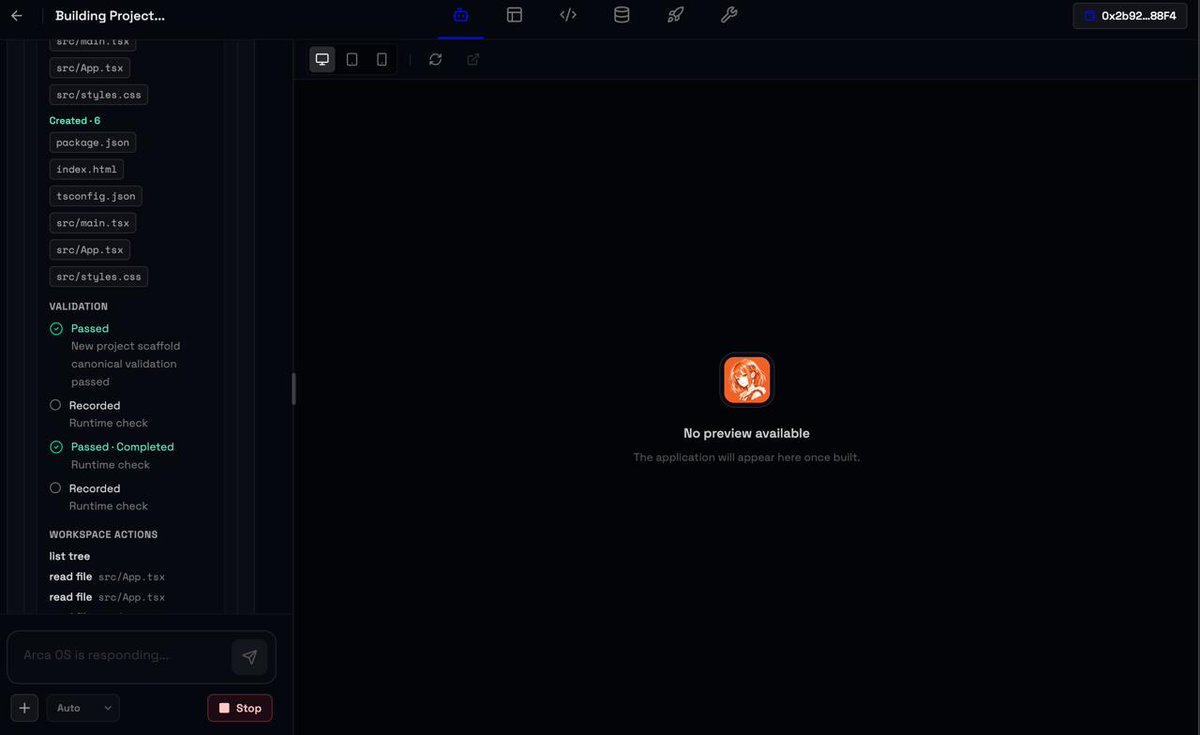Screen dimensions: 1200x735
Task: Click the VALIDATION section heading
Action: pos(78,306)
